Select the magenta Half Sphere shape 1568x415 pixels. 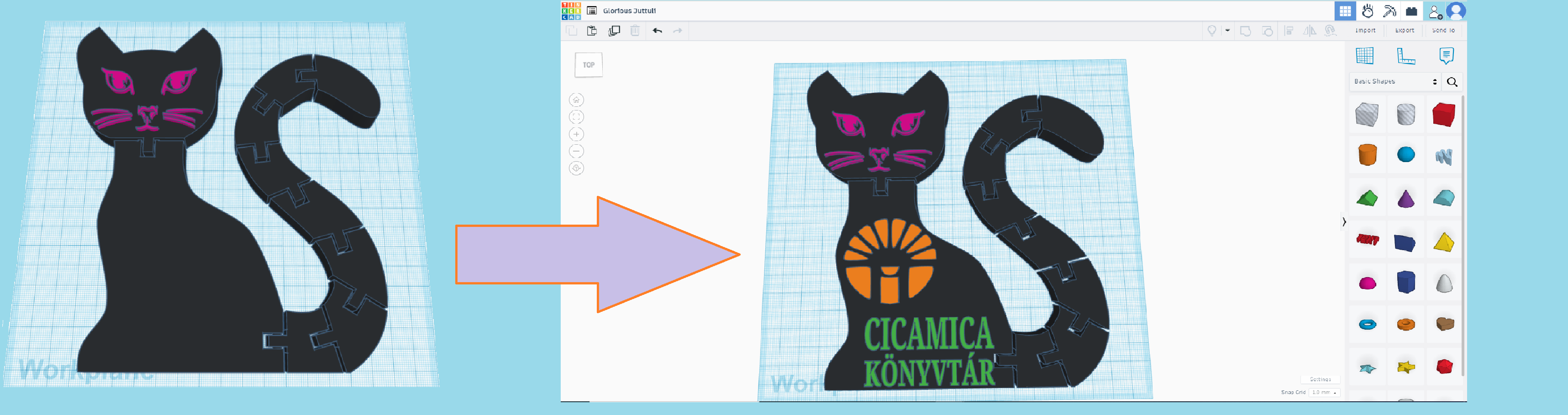click(1367, 283)
